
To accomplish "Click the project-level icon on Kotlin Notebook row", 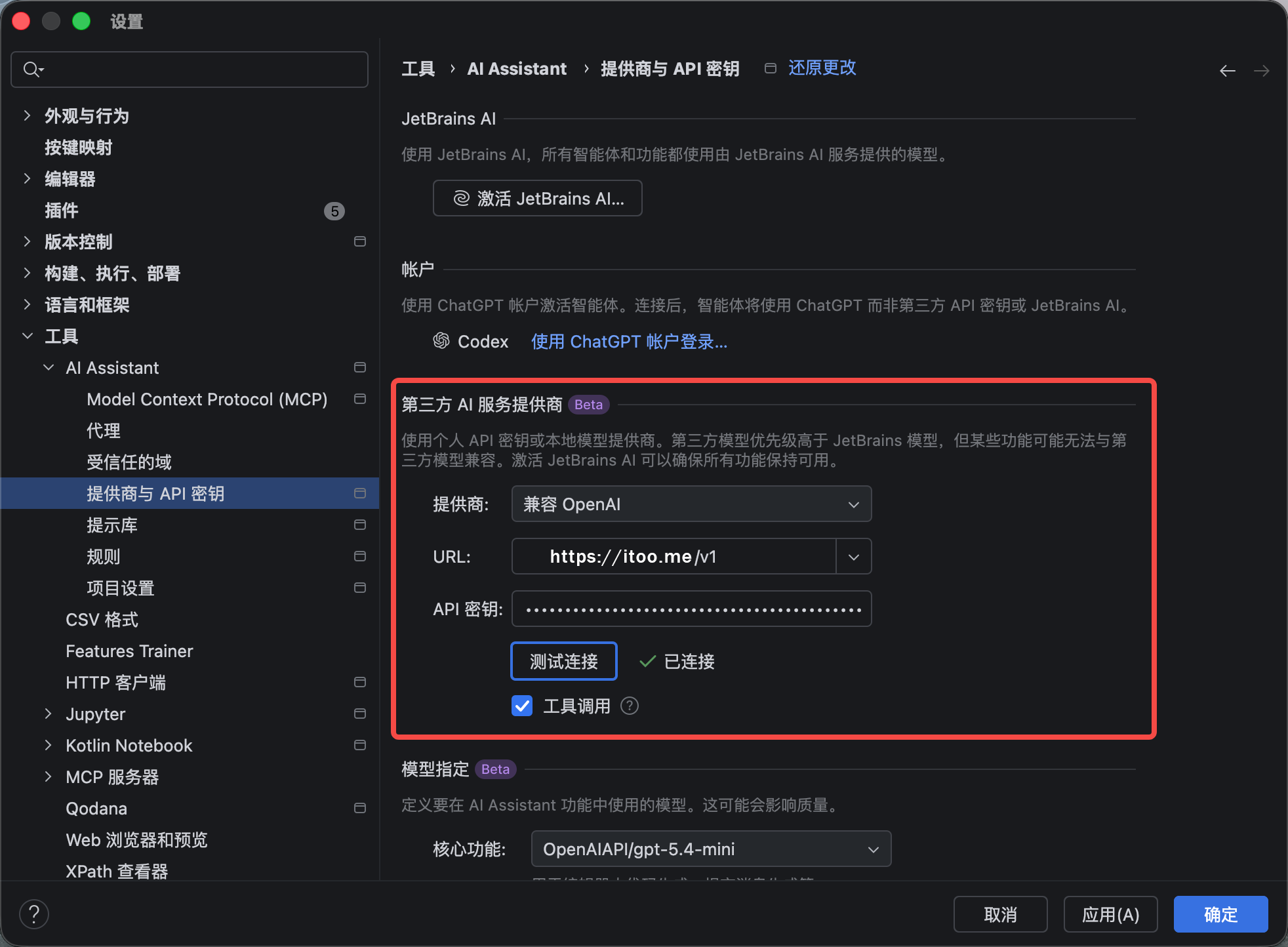I will pyautogui.click(x=360, y=745).
